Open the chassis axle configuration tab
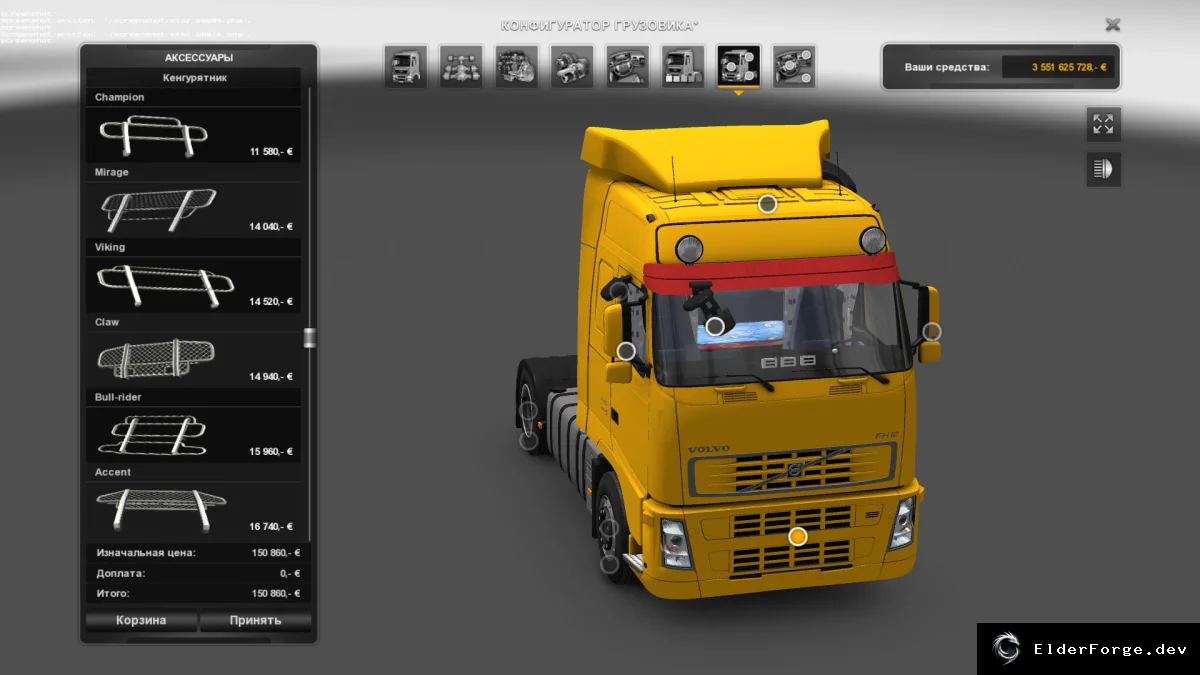The height and width of the screenshot is (675, 1200). (x=461, y=66)
